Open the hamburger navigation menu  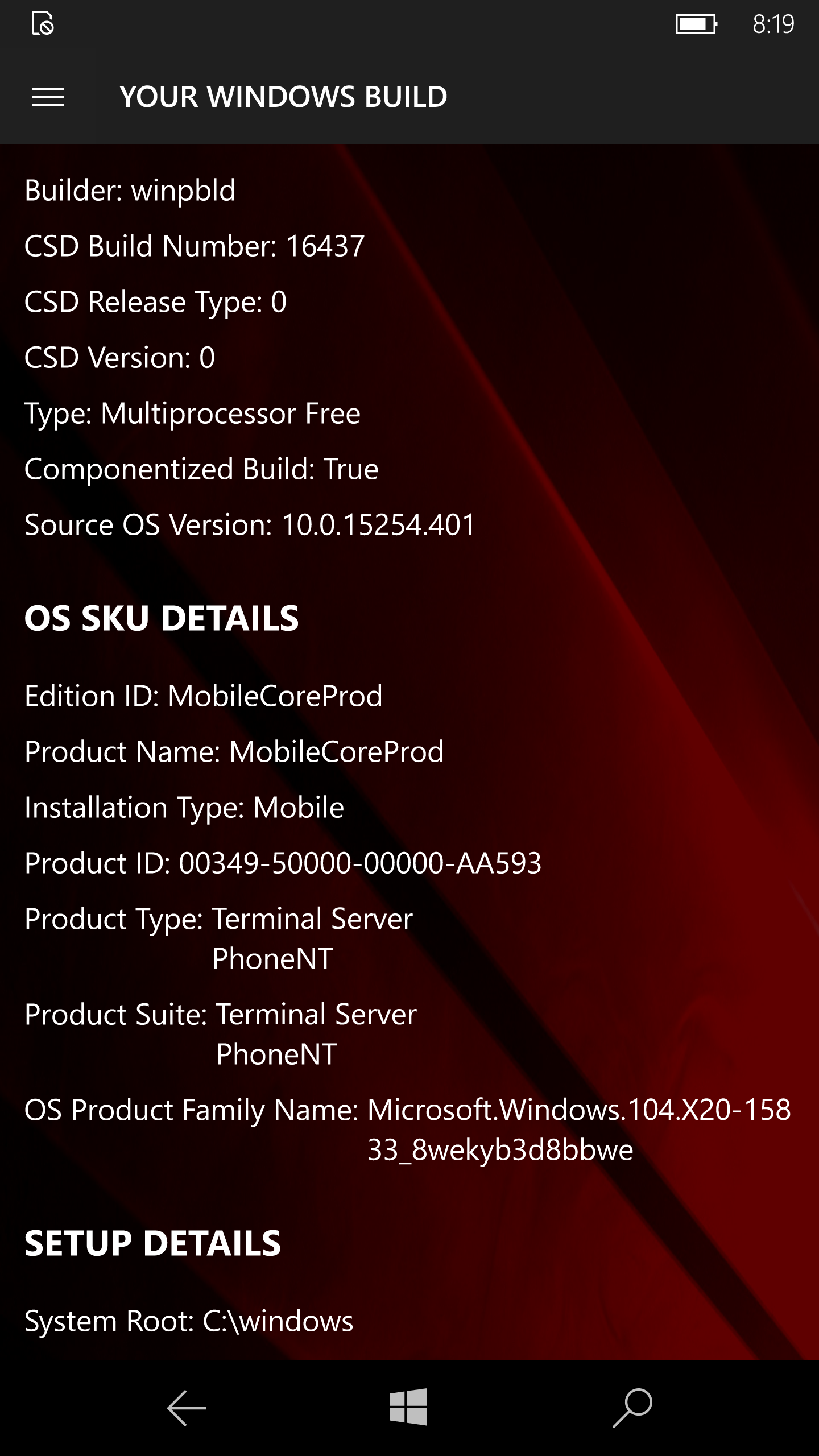48,97
